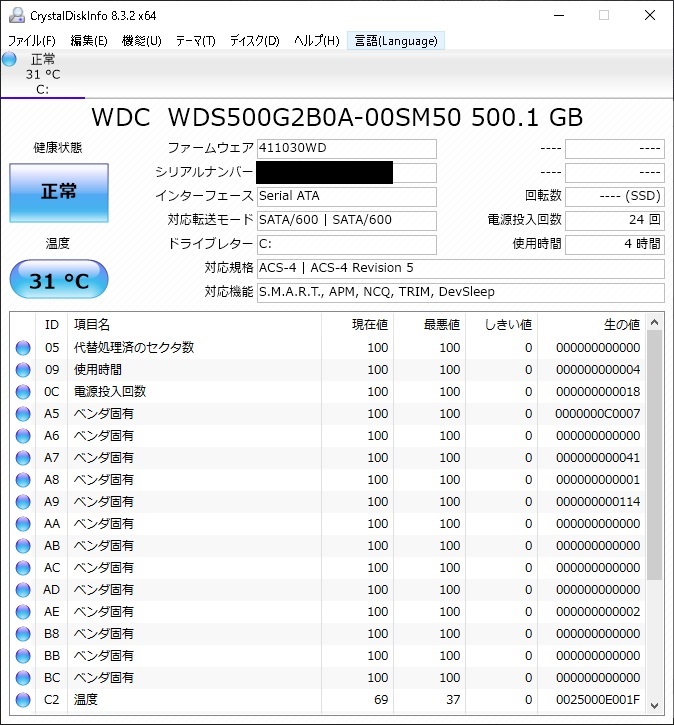Click the firmware field 411030WD
Viewport: 674px width, 725px height.
tap(346, 148)
